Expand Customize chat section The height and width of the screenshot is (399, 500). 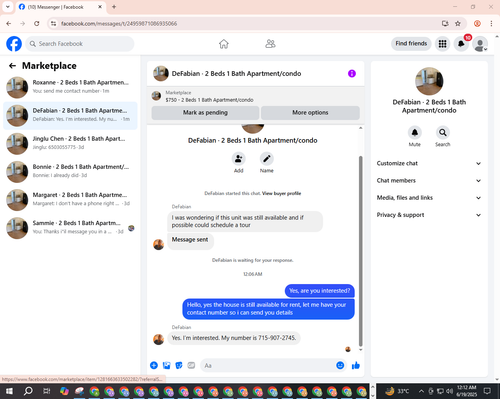coord(429,163)
